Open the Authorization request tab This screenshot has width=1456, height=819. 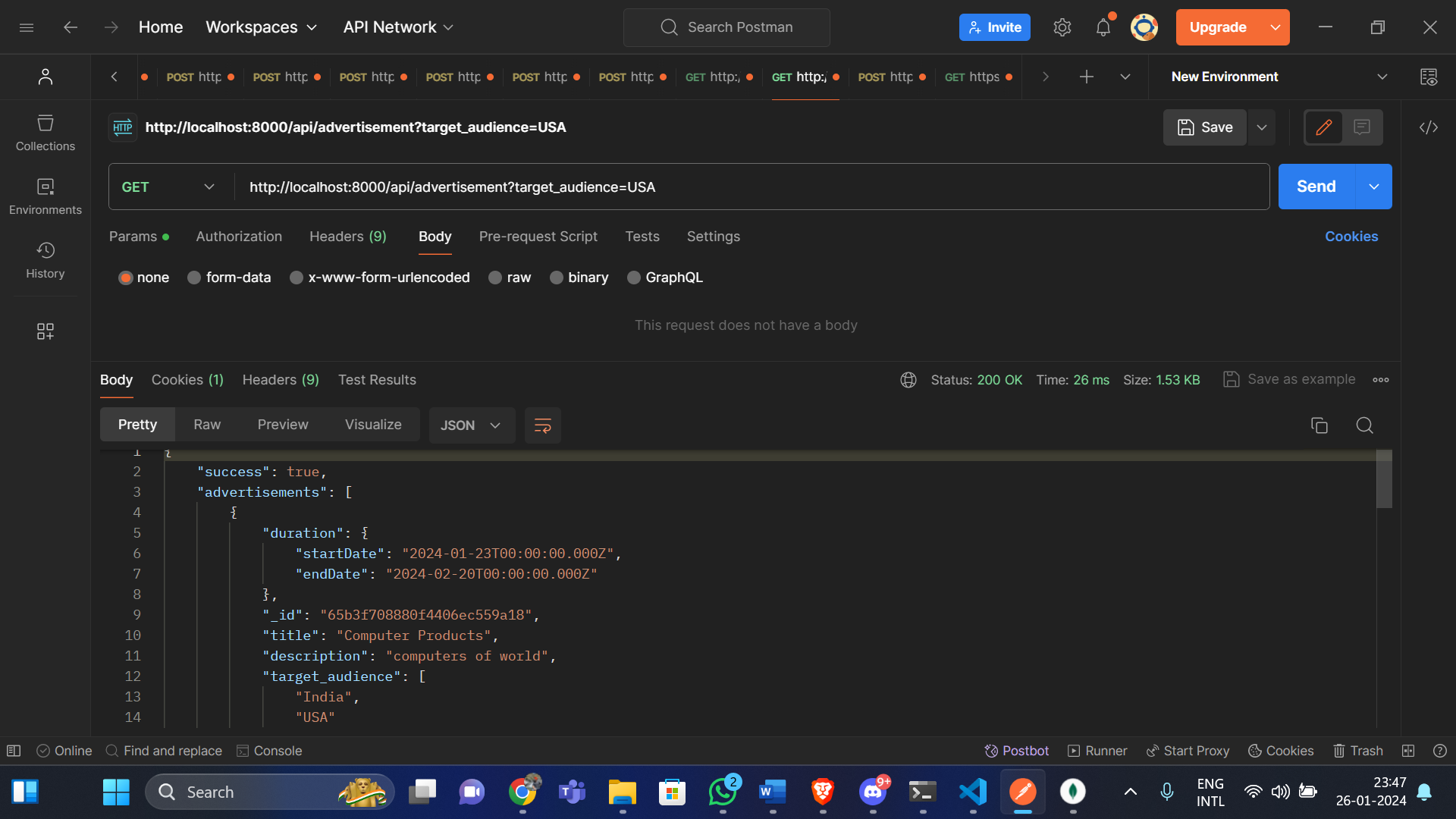click(x=239, y=237)
